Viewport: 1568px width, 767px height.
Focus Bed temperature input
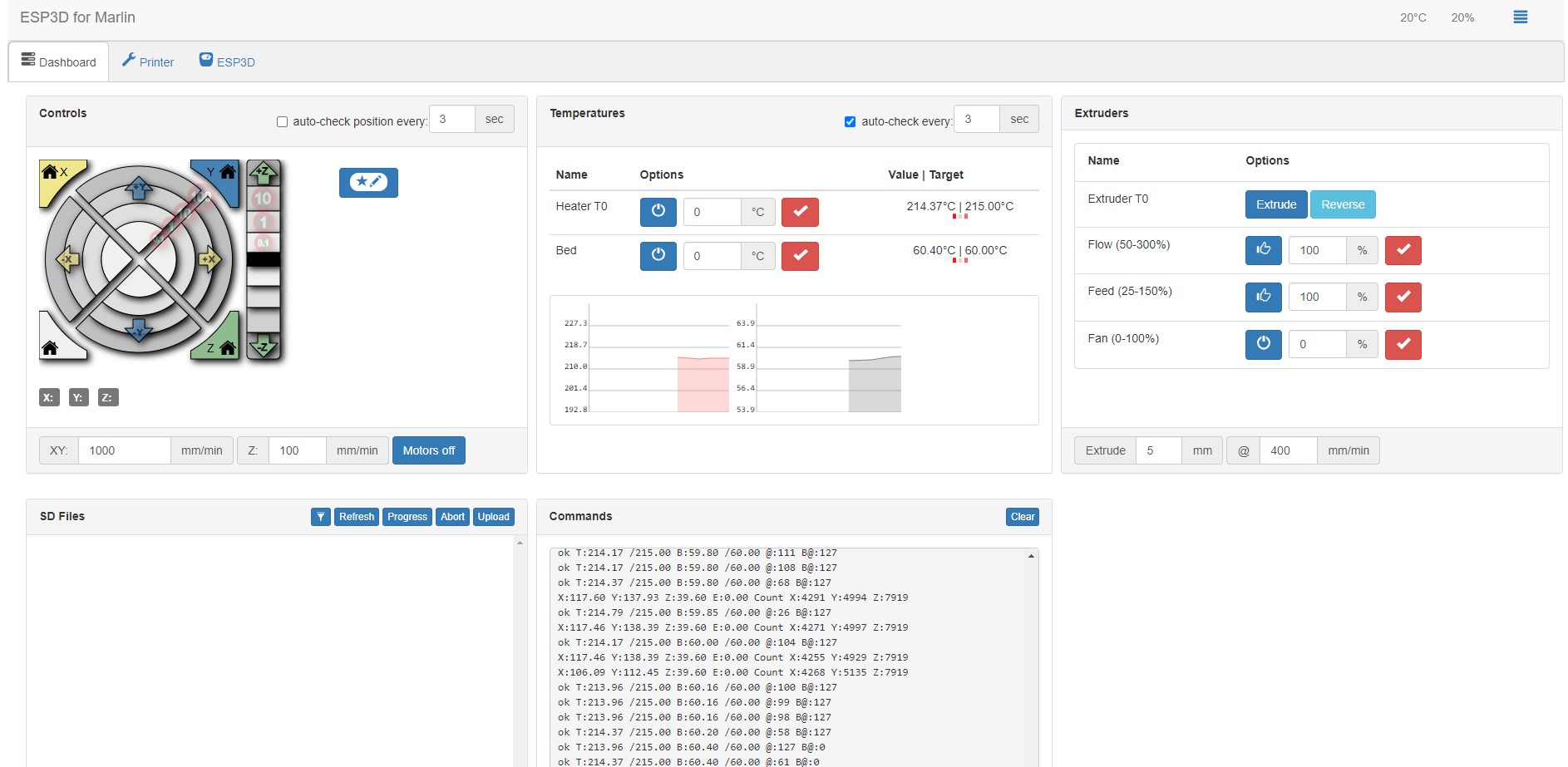[713, 256]
